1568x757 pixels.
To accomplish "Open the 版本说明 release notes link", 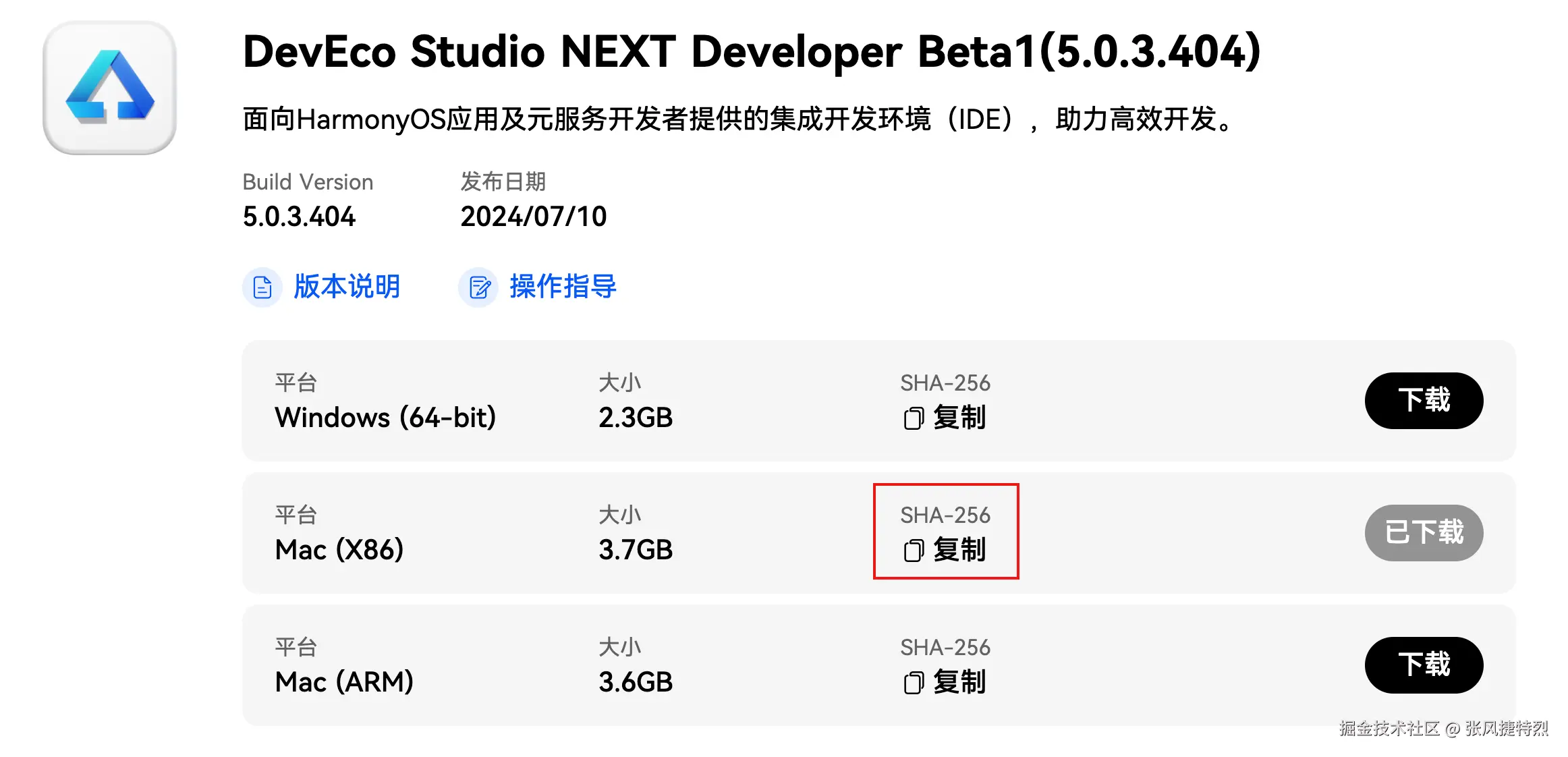I will tap(347, 287).
